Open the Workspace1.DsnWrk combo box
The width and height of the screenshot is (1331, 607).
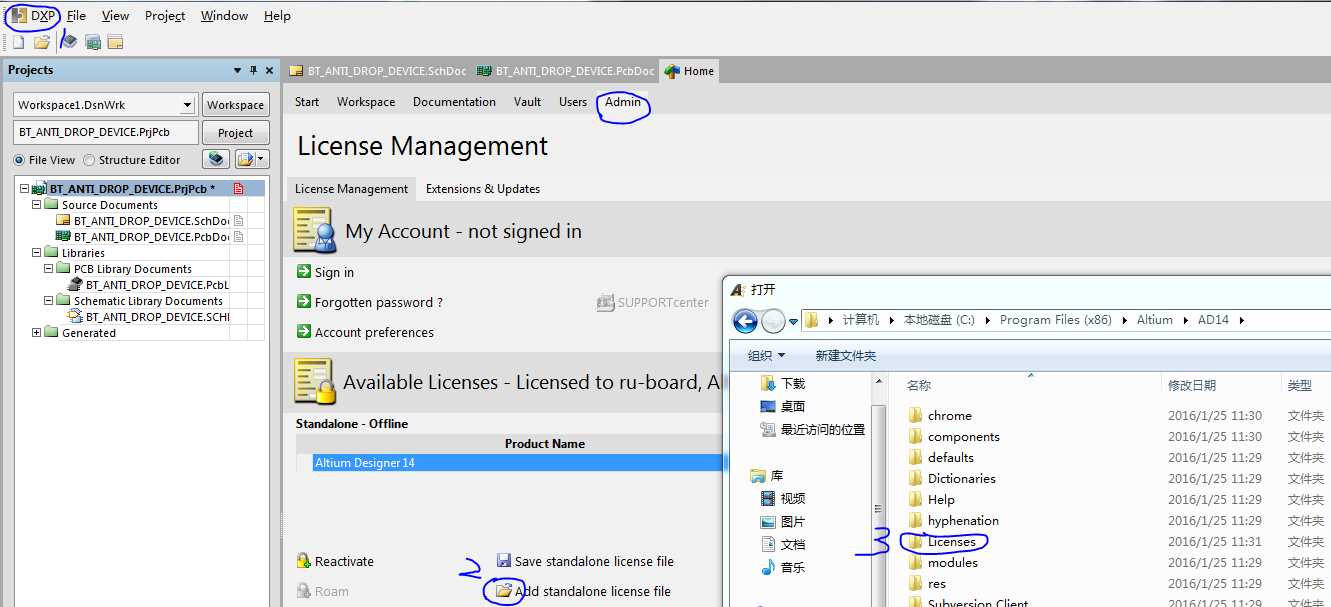click(x=105, y=105)
